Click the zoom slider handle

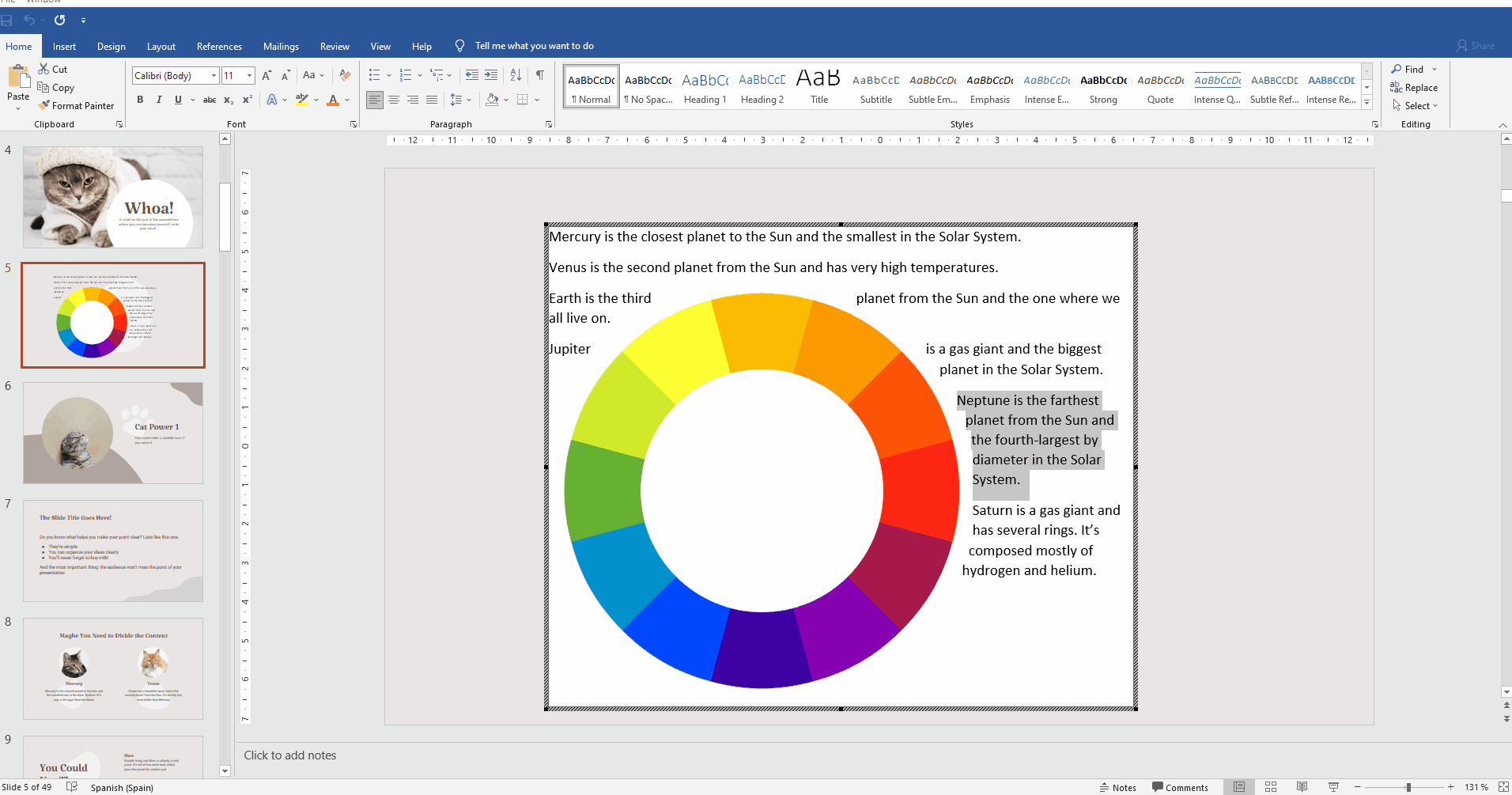(1408, 787)
